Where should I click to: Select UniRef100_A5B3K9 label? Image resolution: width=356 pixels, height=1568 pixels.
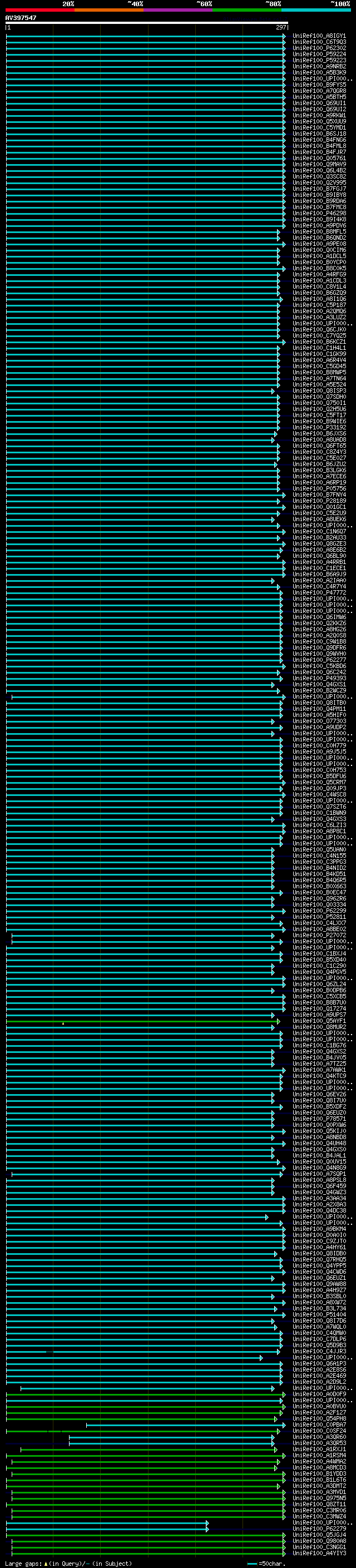(319, 72)
